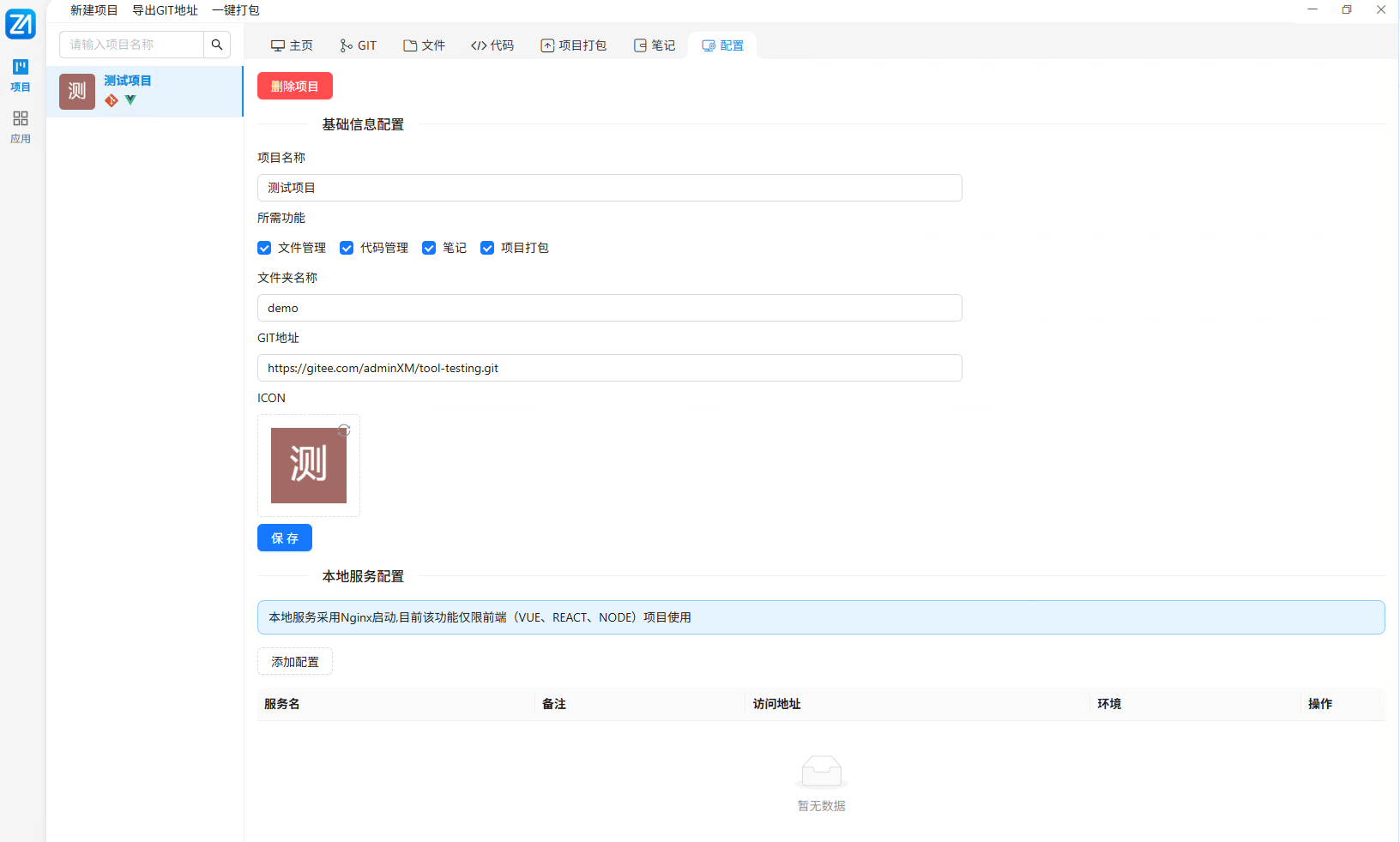
Task: Click the Vue icon under 测试项目
Action: tap(130, 100)
